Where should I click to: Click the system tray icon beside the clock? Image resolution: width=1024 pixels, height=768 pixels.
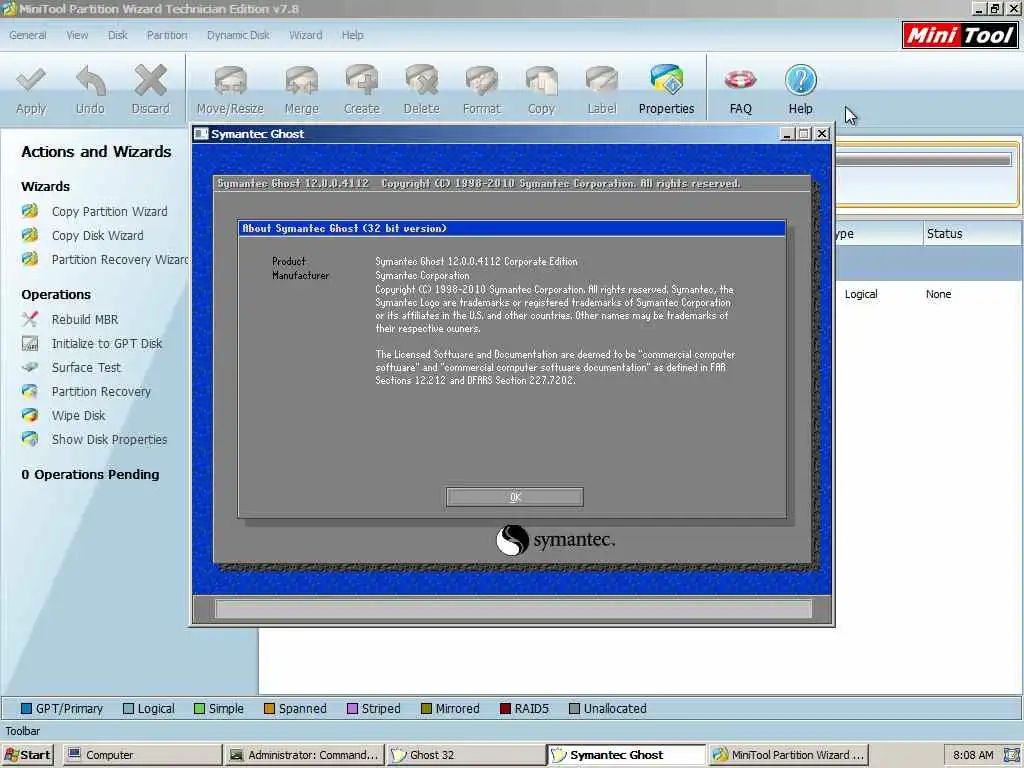(1010, 755)
